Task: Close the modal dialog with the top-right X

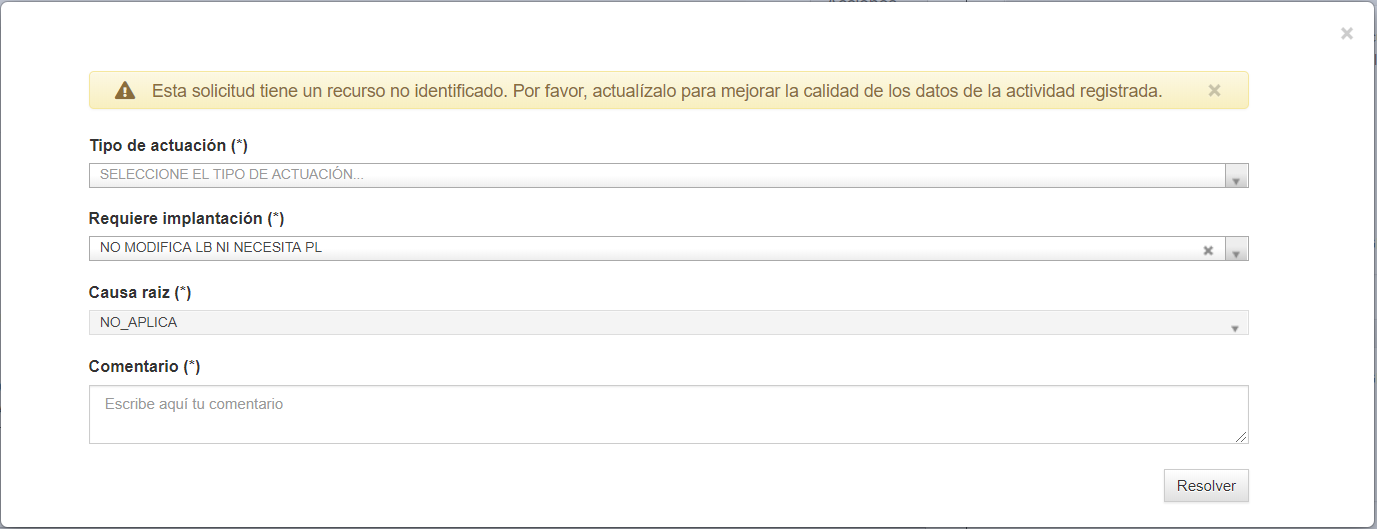Action: pos(1347,34)
